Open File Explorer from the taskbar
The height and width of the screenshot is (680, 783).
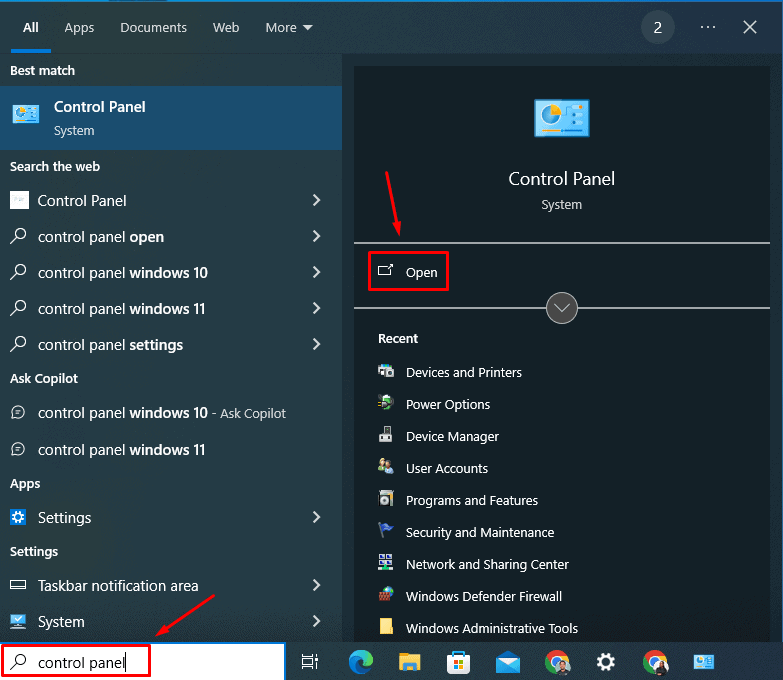tap(410, 661)
